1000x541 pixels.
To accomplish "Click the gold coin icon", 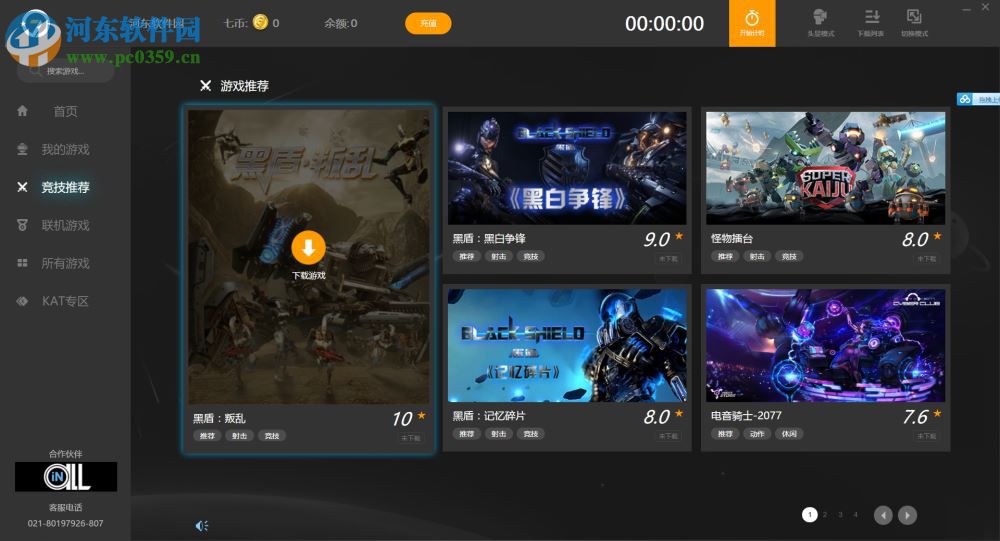I will (260, 22).
